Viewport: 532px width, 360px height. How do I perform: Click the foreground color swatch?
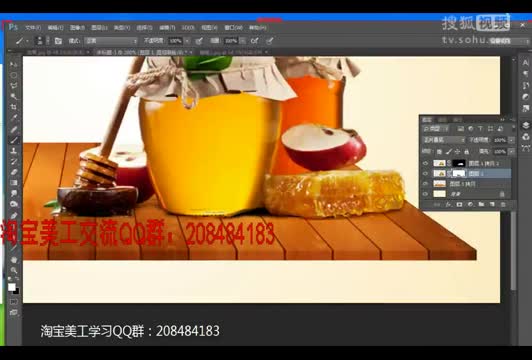click(x=12, y=287)
